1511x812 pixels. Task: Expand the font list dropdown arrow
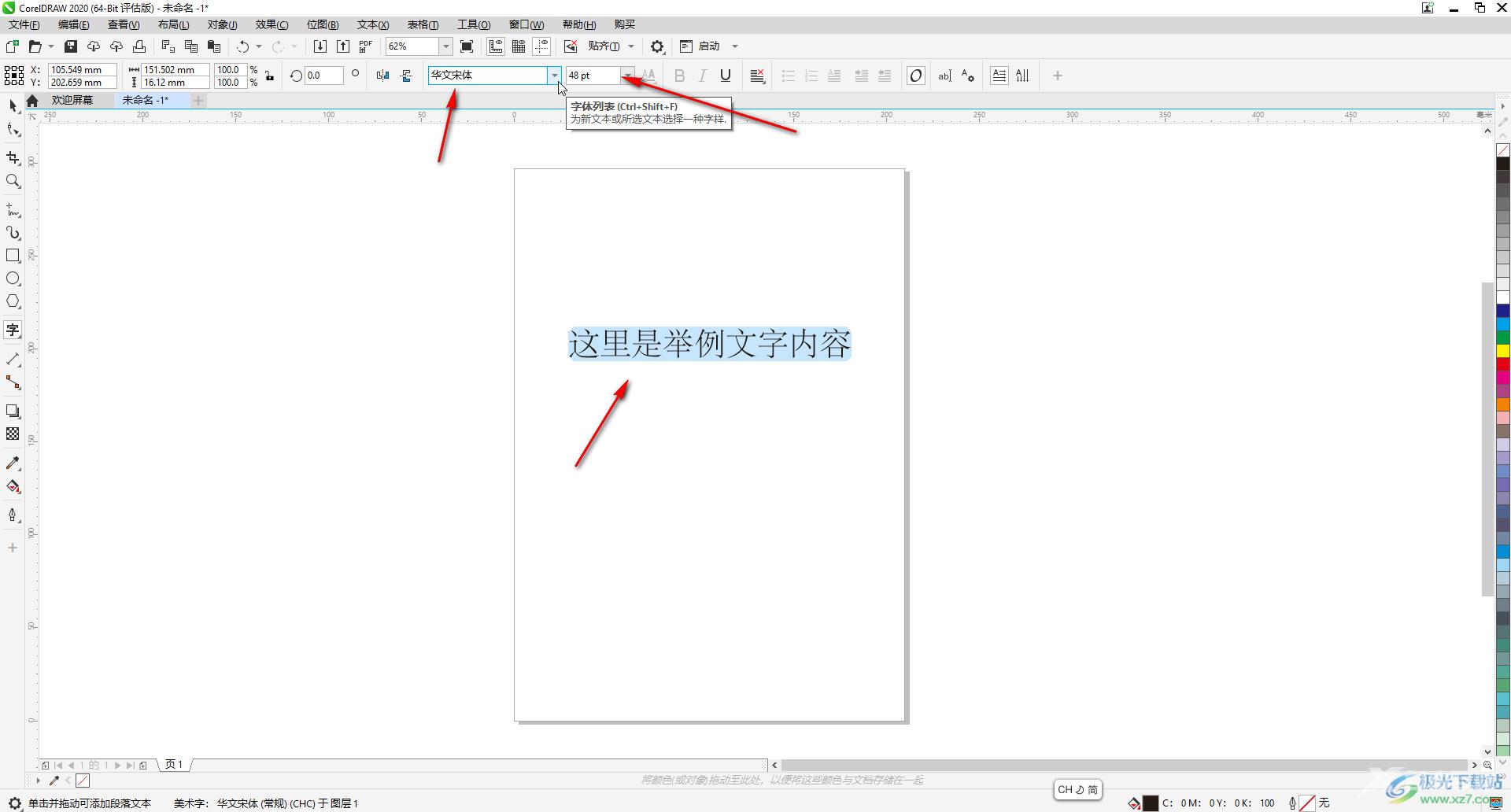pos(555,76)
